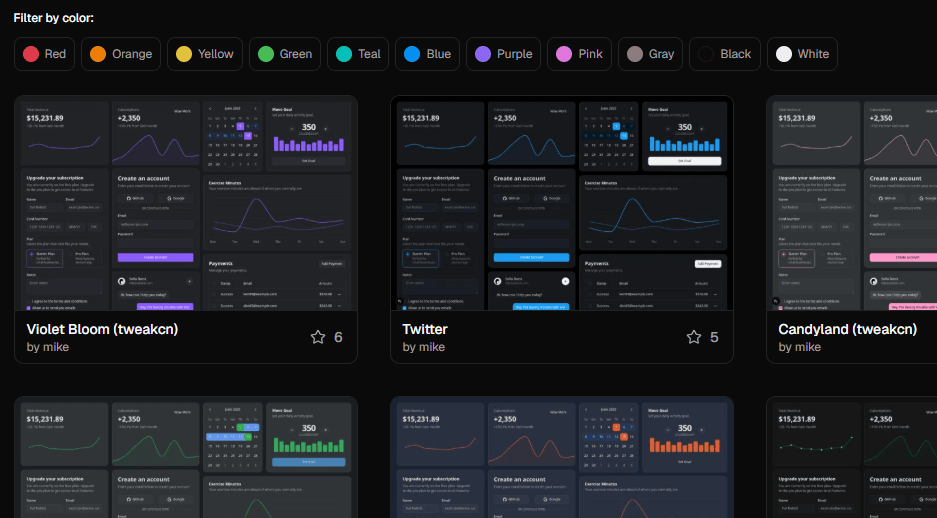
Task: Enable the Pink color filter
Action: pyautogui.click(x=579, y=54)
